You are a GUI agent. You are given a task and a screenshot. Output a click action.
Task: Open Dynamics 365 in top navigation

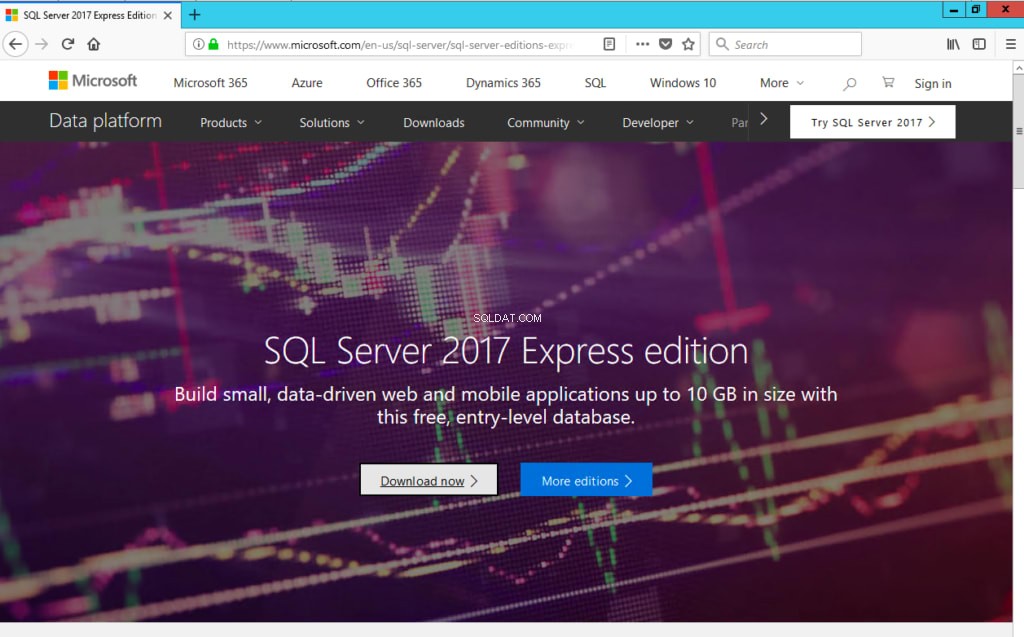[x=504, y=83]
